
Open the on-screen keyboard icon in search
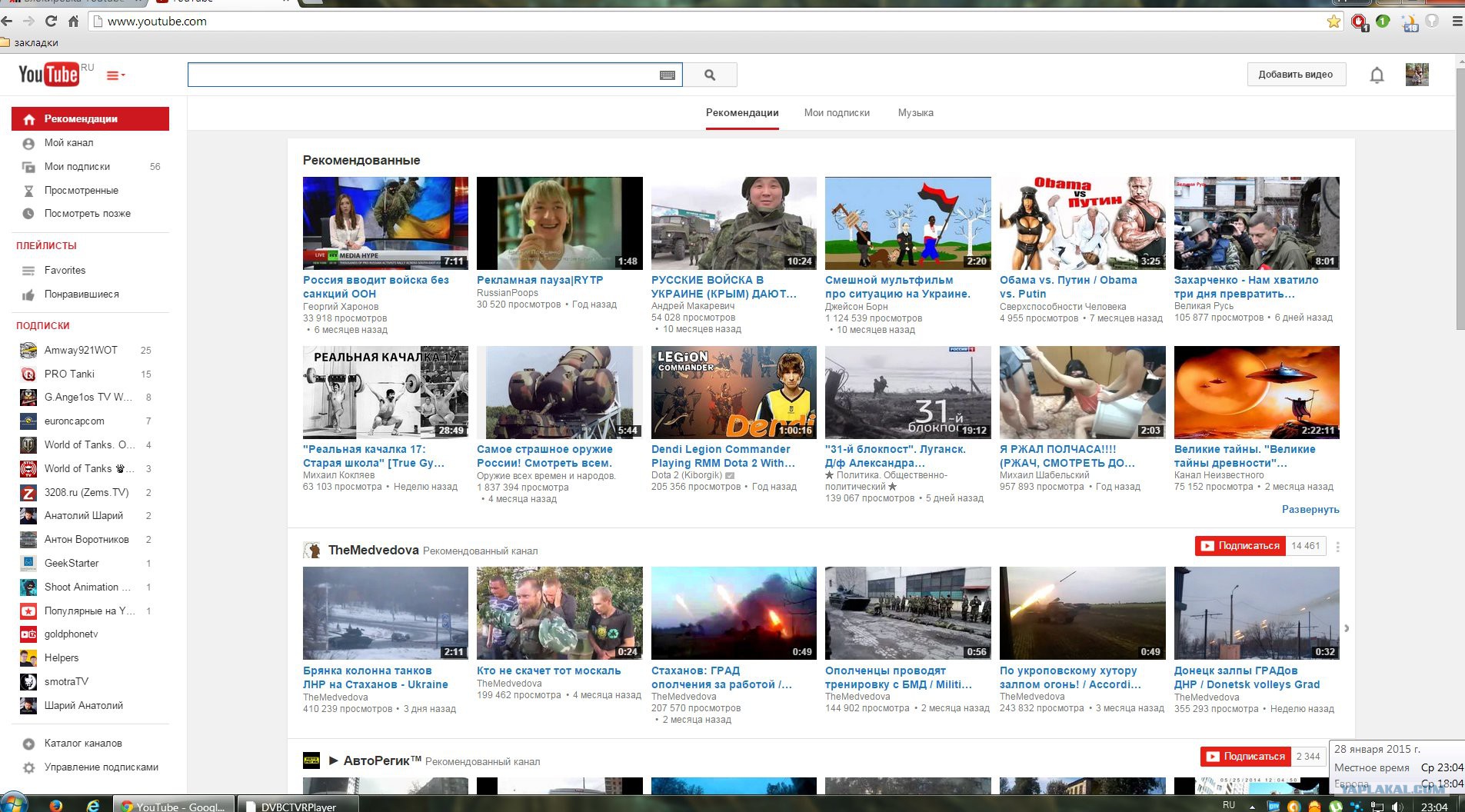pos(668,75)
